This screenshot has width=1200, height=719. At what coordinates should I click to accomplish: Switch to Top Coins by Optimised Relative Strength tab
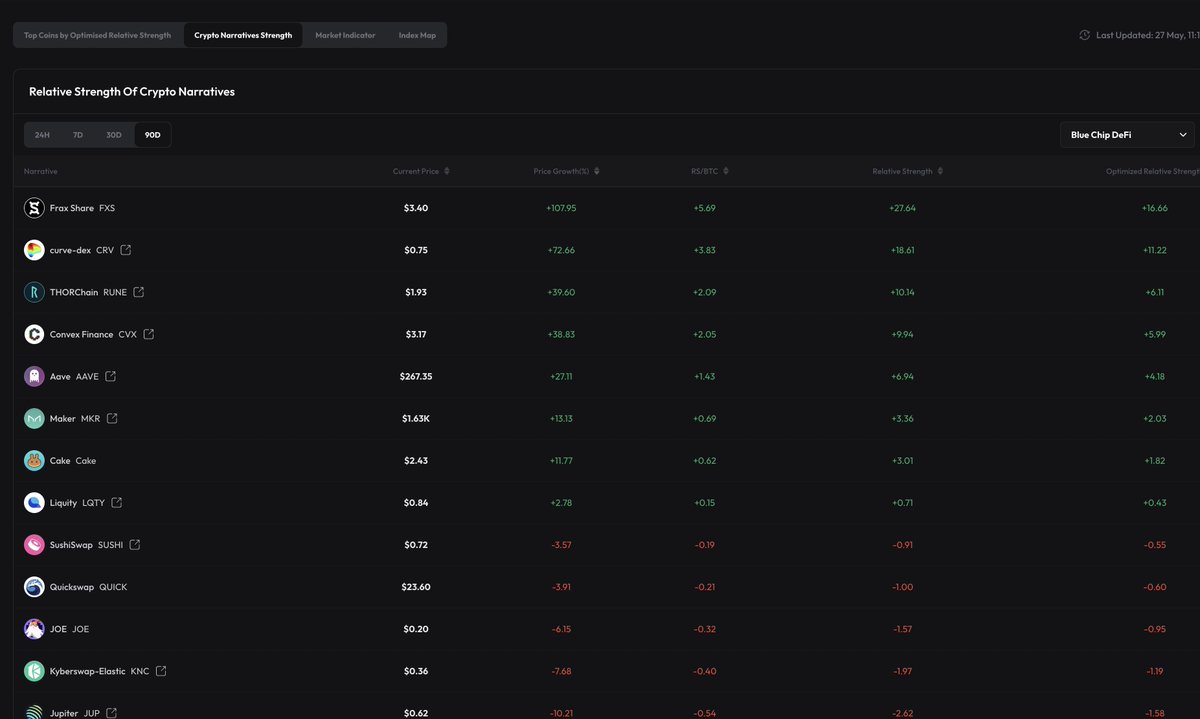98,35
